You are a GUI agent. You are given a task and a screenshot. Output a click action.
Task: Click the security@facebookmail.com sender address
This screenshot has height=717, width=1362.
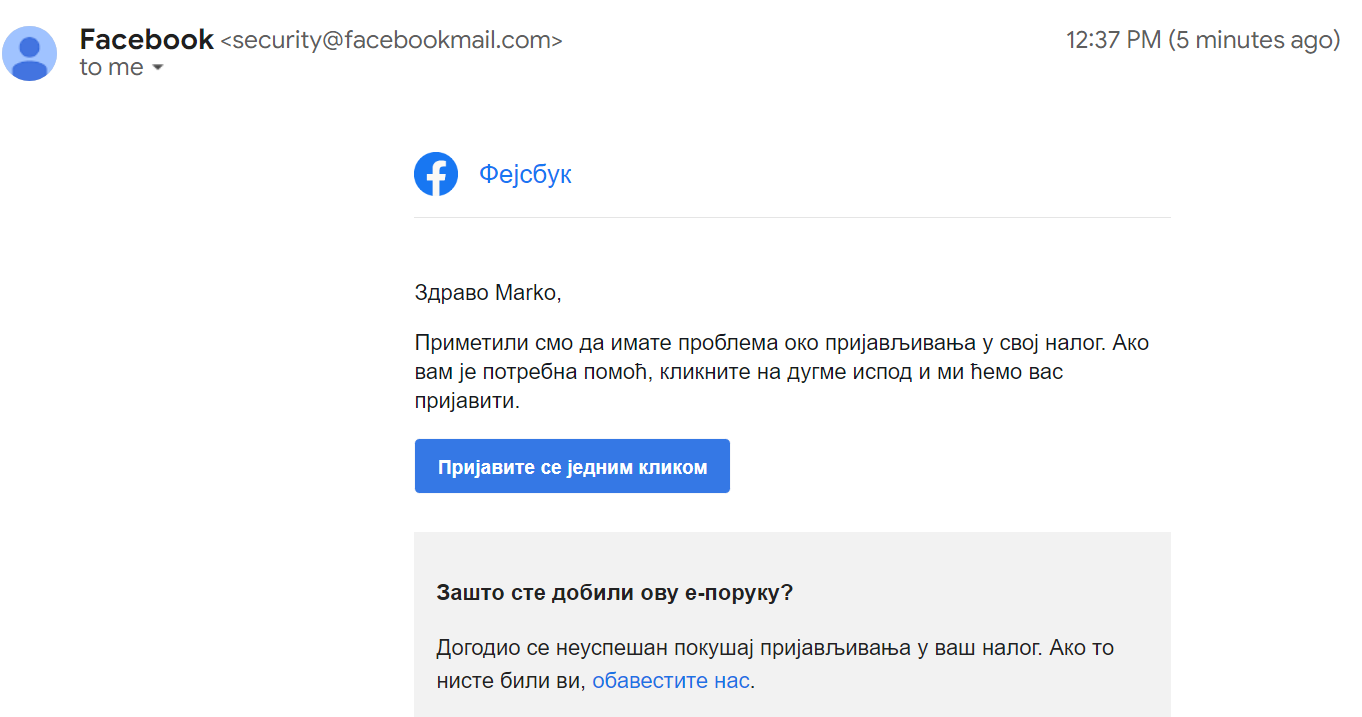[391, 41]
